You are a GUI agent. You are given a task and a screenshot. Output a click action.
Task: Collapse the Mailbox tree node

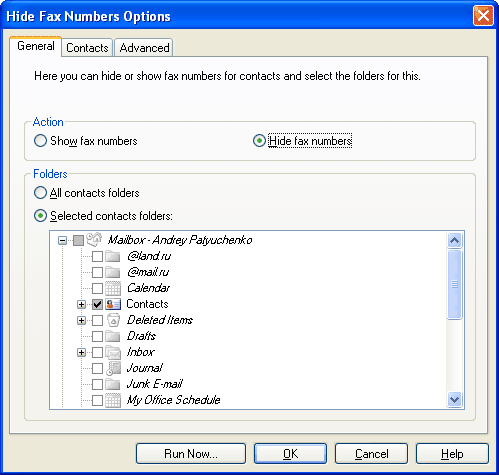(x=62, y=240)
